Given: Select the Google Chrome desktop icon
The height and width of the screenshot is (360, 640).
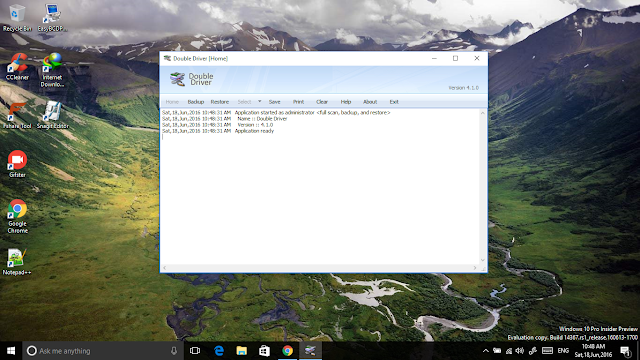Looking at the screenshot, I should point(17,216).
